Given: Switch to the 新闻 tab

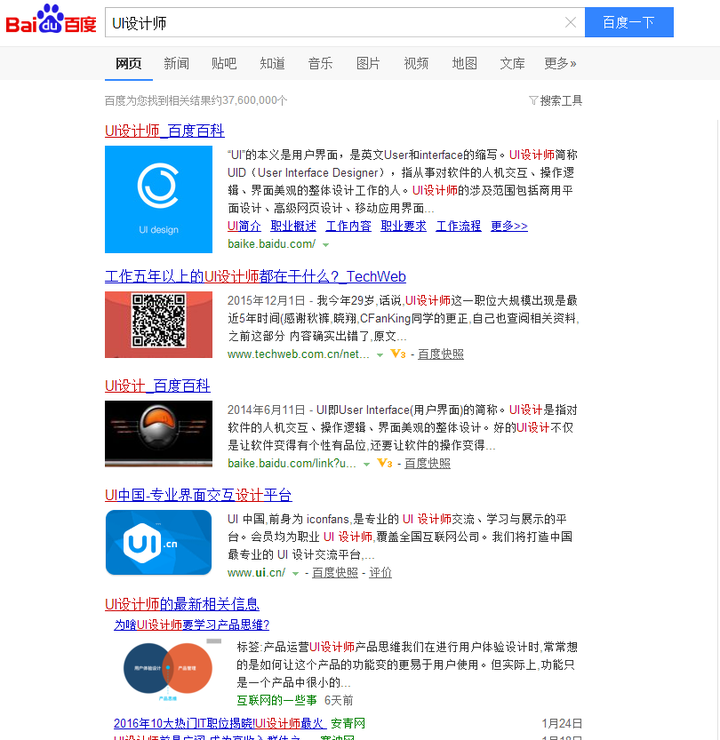Looking at the screenshot, I should (176, 63).
